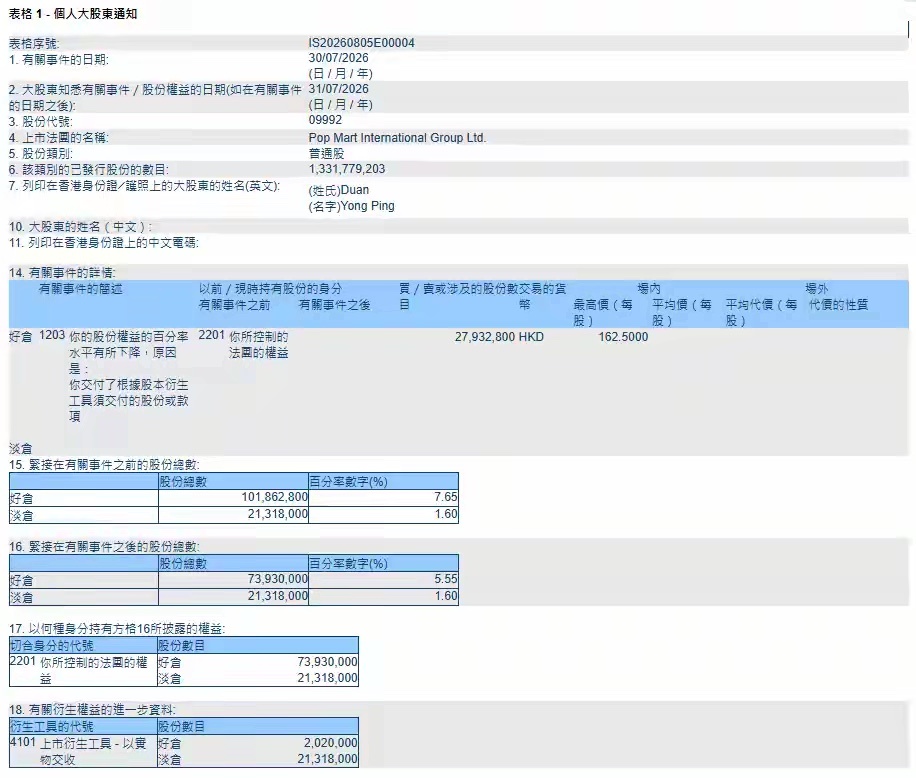
Task: Click label 10. 大股東的姓名（中文）
Action: click(x=80, y=227)
